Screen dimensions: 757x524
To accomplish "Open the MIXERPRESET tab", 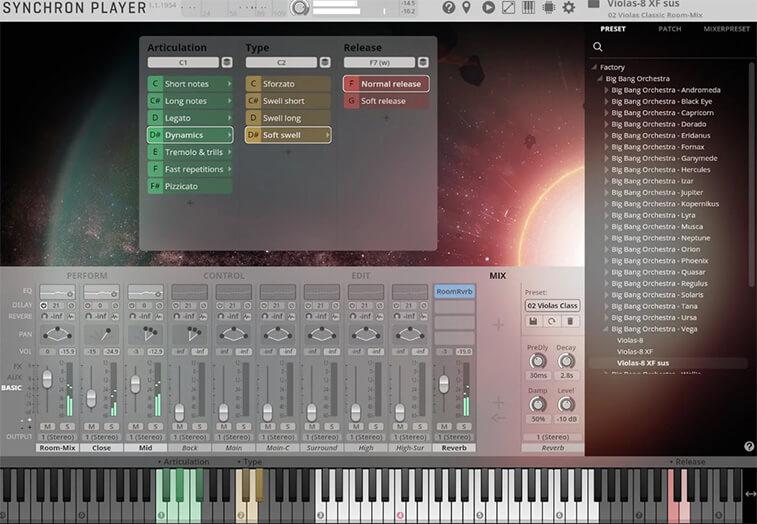I will (726, 29).
